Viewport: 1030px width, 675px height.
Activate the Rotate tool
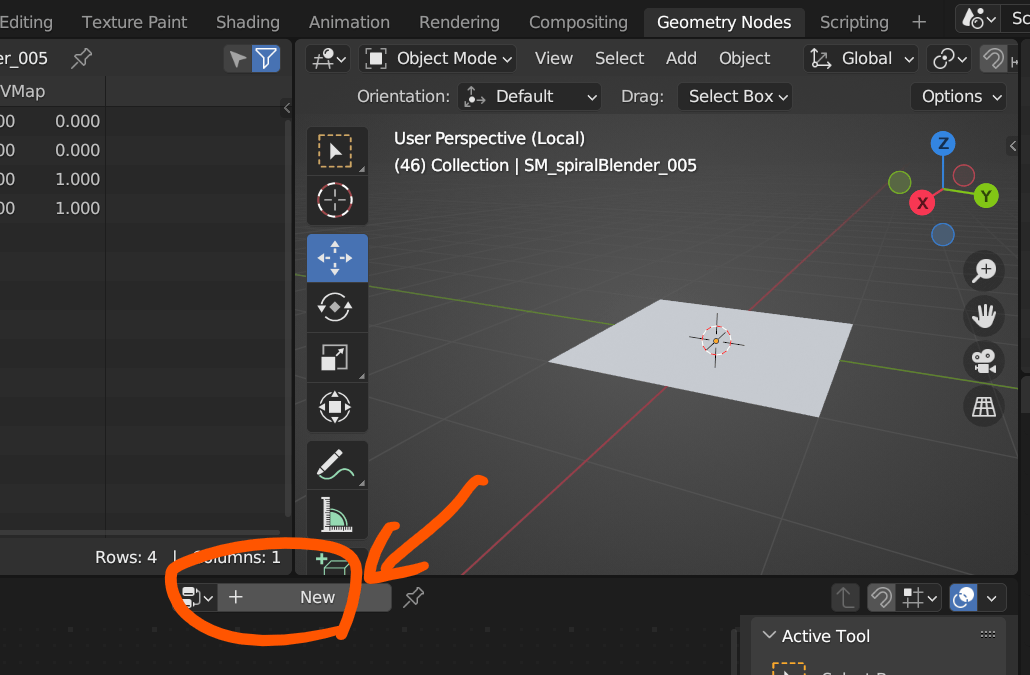click(x=336, y=307)
